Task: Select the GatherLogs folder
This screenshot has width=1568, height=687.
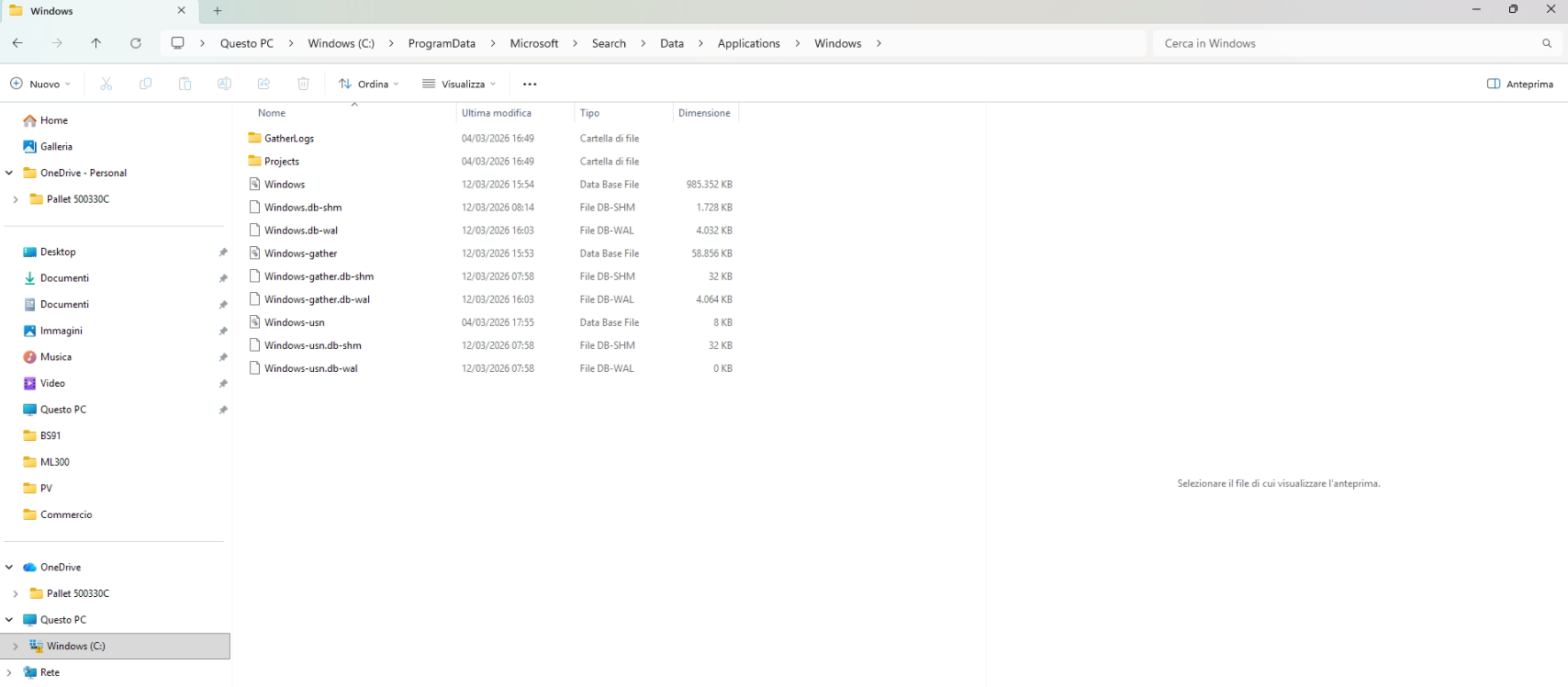Action: coord(289,139)
